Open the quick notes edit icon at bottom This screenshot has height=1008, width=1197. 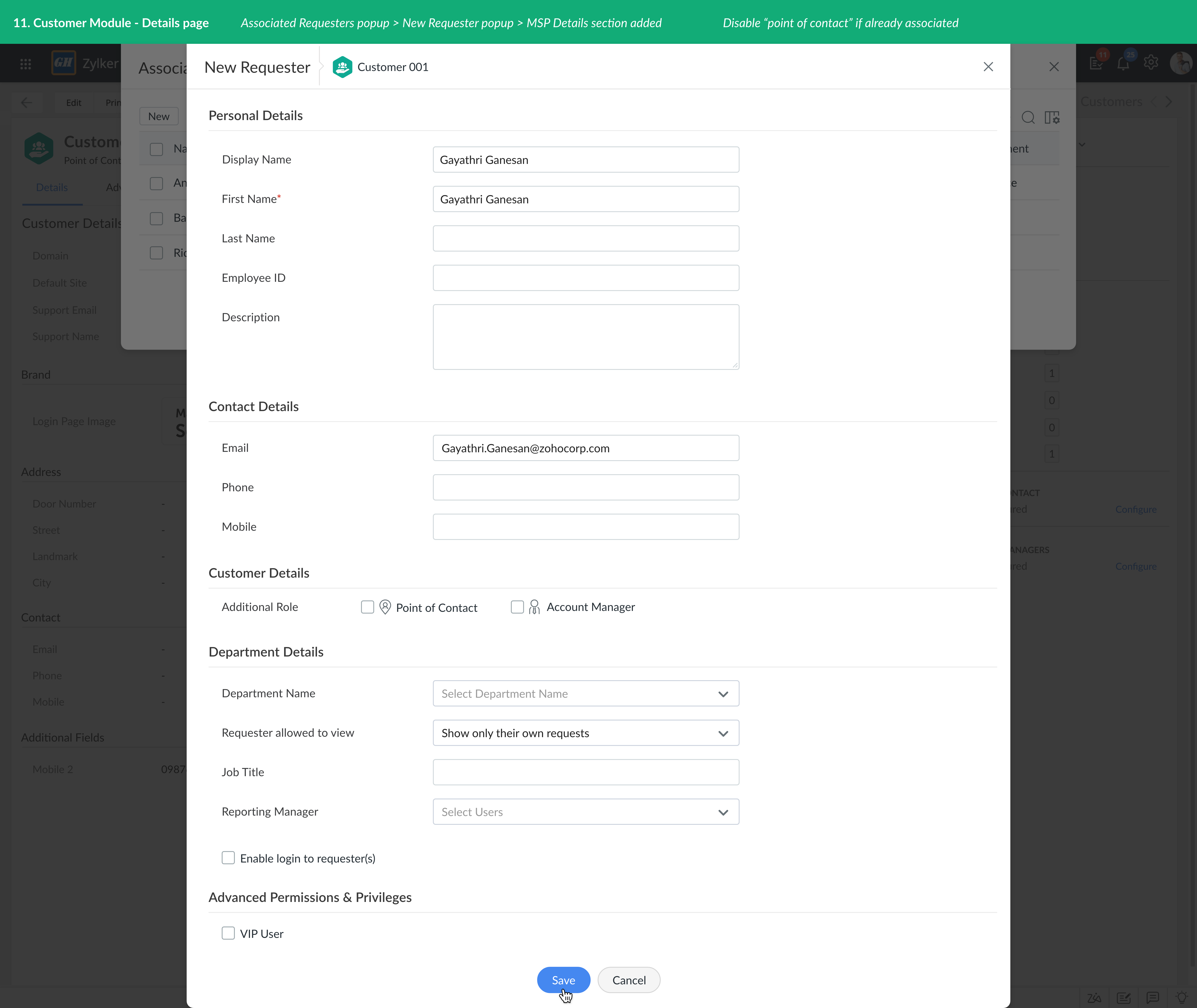(1123, 998)
